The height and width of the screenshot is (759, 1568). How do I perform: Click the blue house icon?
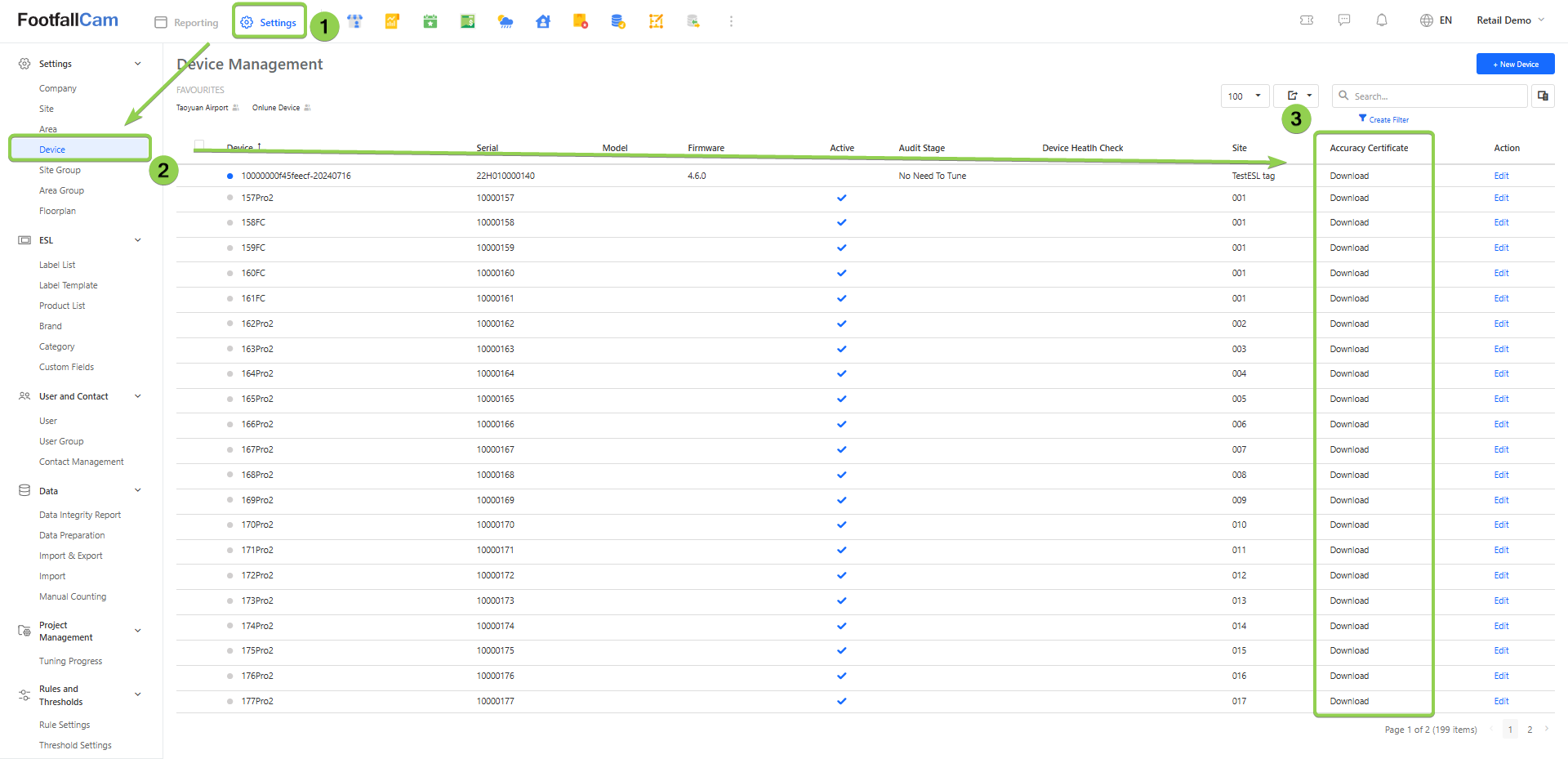coord(543,22)
